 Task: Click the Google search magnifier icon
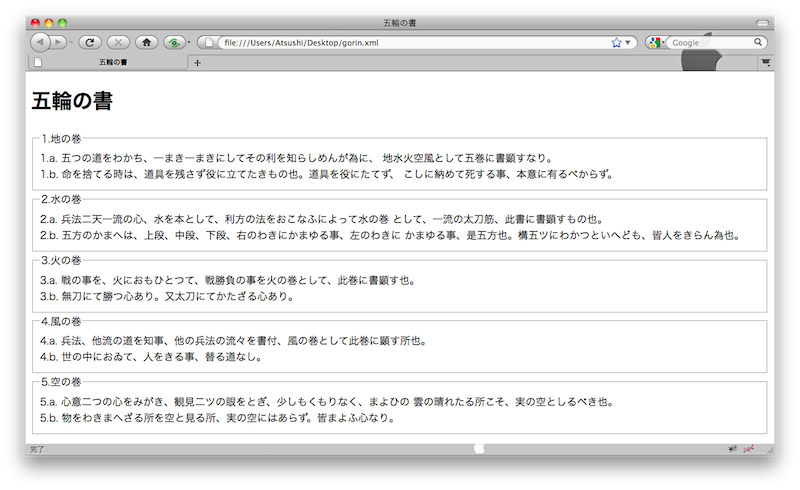[x=759, y=42]
